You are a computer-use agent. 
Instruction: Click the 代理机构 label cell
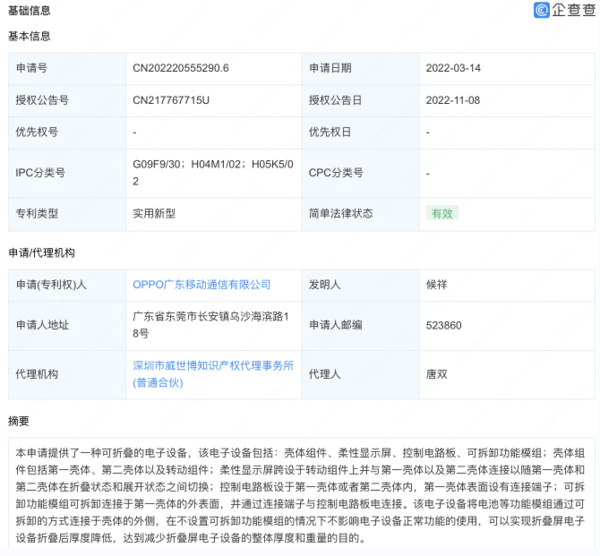click(67, 374)
